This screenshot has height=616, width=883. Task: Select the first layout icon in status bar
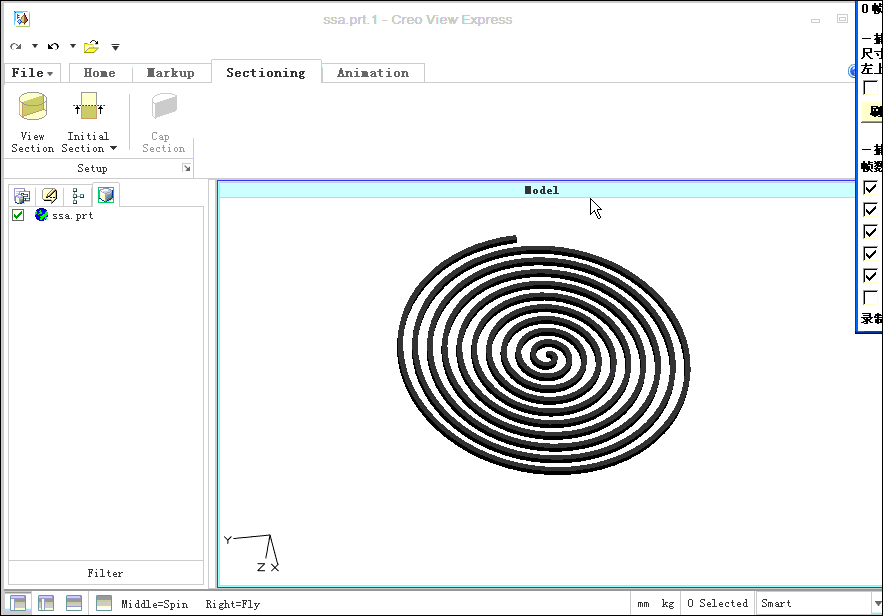(18, 603)
